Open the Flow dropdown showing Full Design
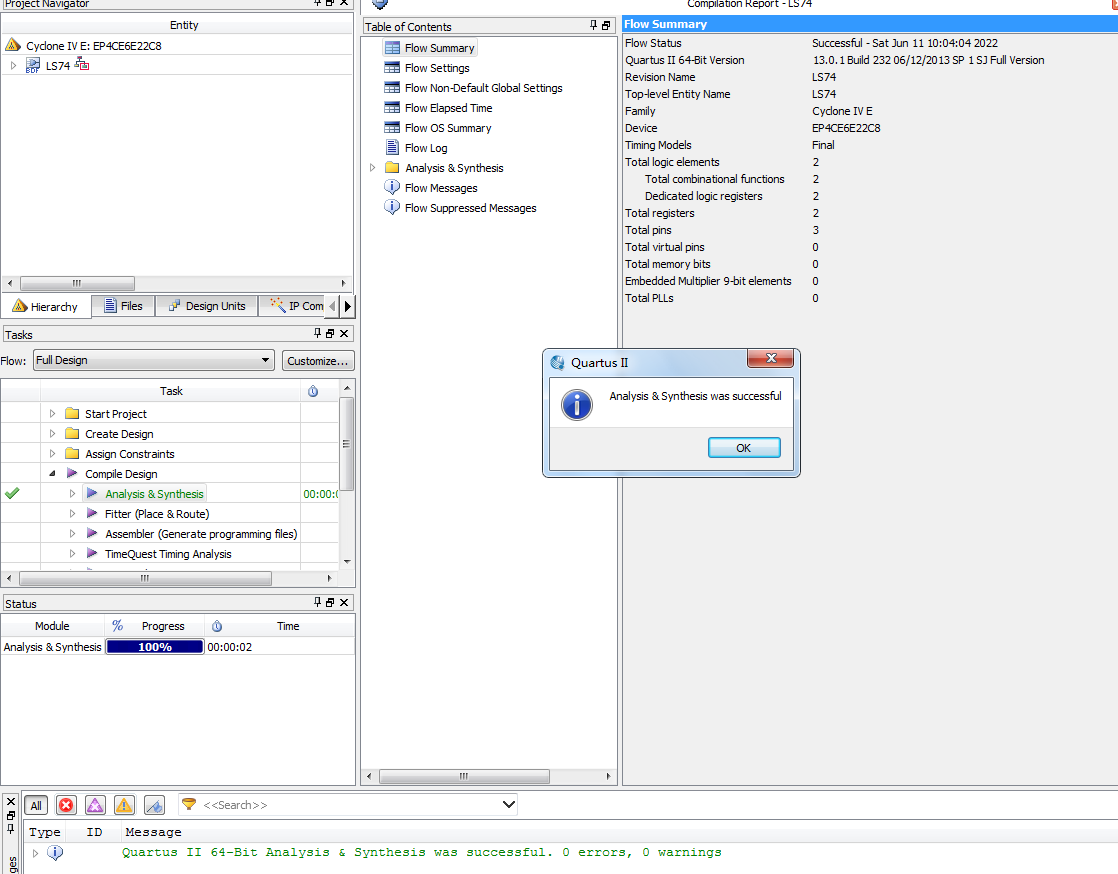 (x=153, y=360)
